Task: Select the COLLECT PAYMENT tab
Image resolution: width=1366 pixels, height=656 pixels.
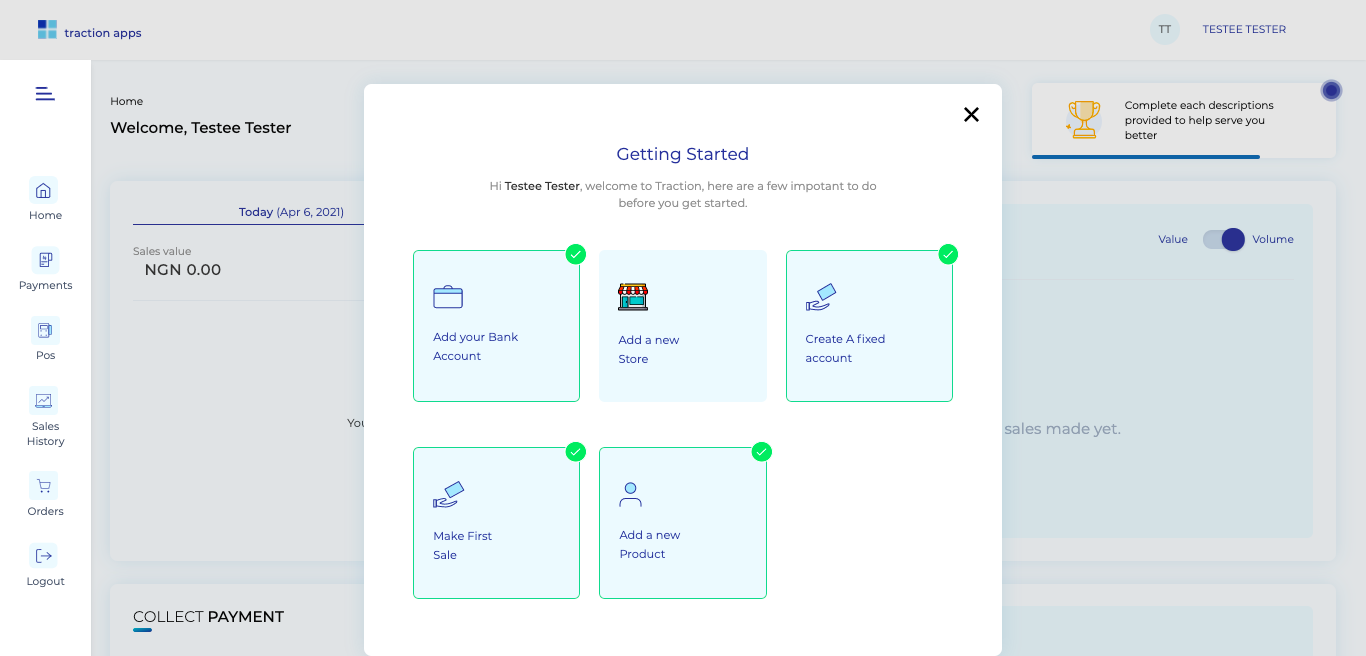Action: pyautogui.click(x=208, y=617)
